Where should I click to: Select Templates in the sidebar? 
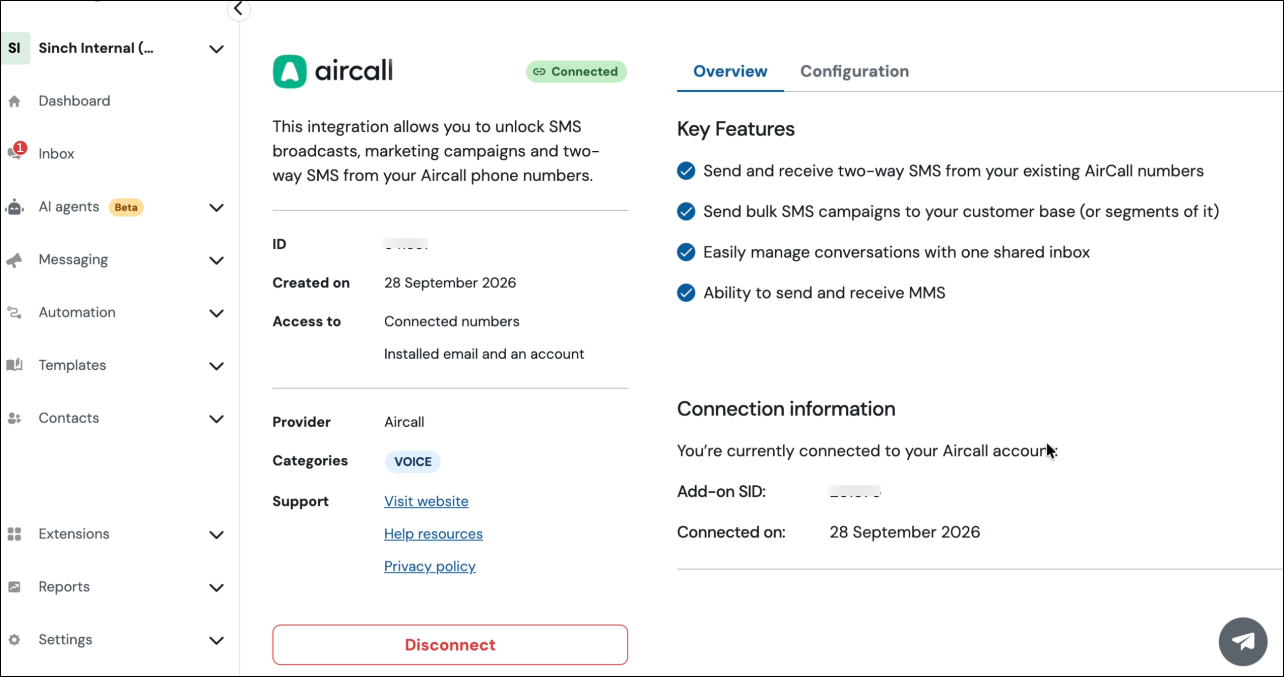pyautogui.click(x=72, y=366)
